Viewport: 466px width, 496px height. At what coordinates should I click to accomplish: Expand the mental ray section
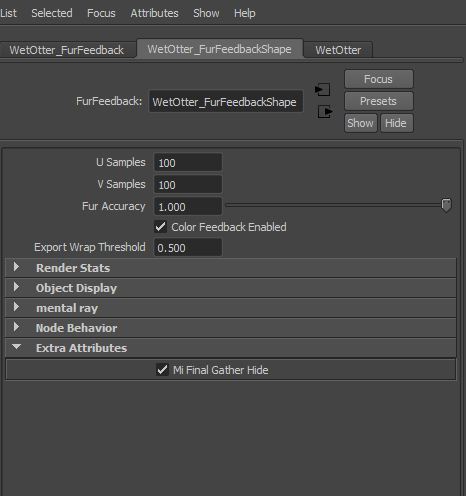pos(230,308)
